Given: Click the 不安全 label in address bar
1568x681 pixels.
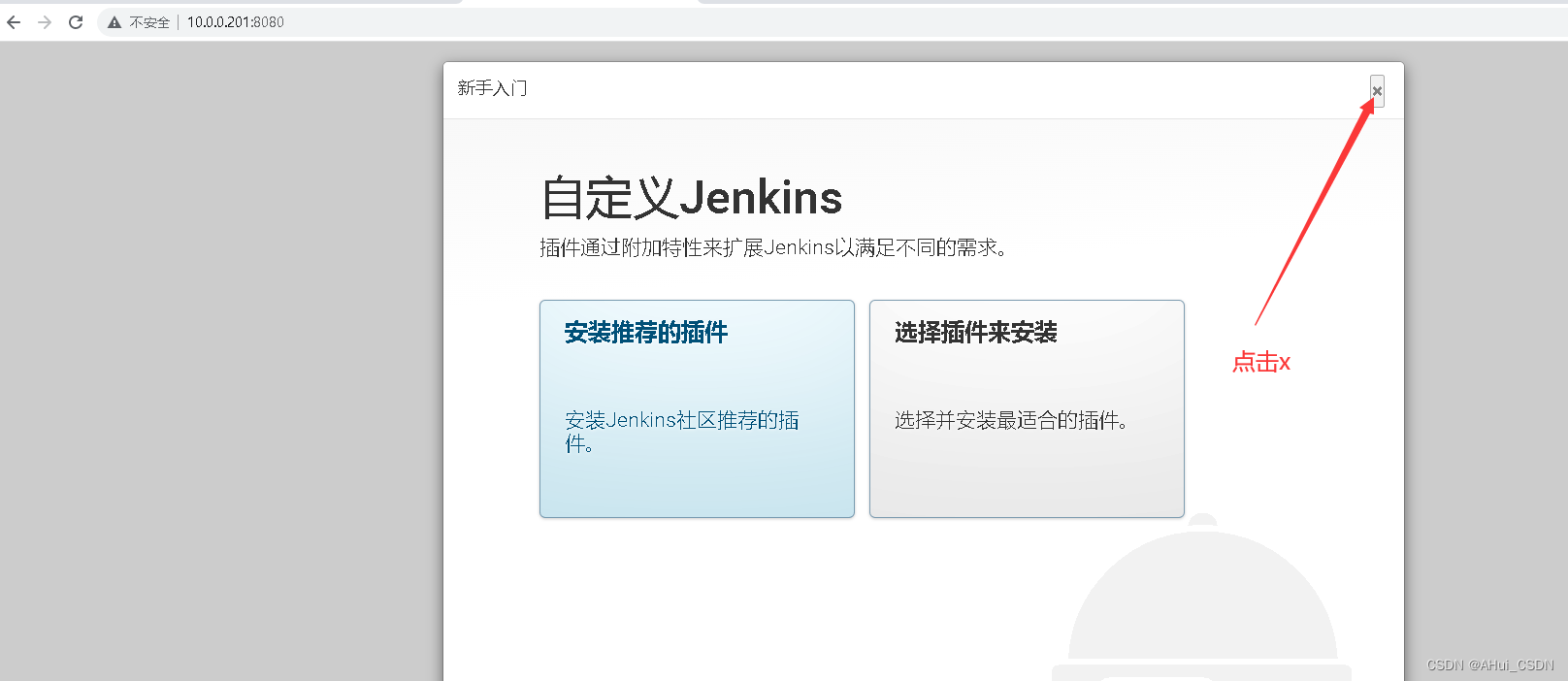Looking at the screenshot, I should tap(149, 22).
